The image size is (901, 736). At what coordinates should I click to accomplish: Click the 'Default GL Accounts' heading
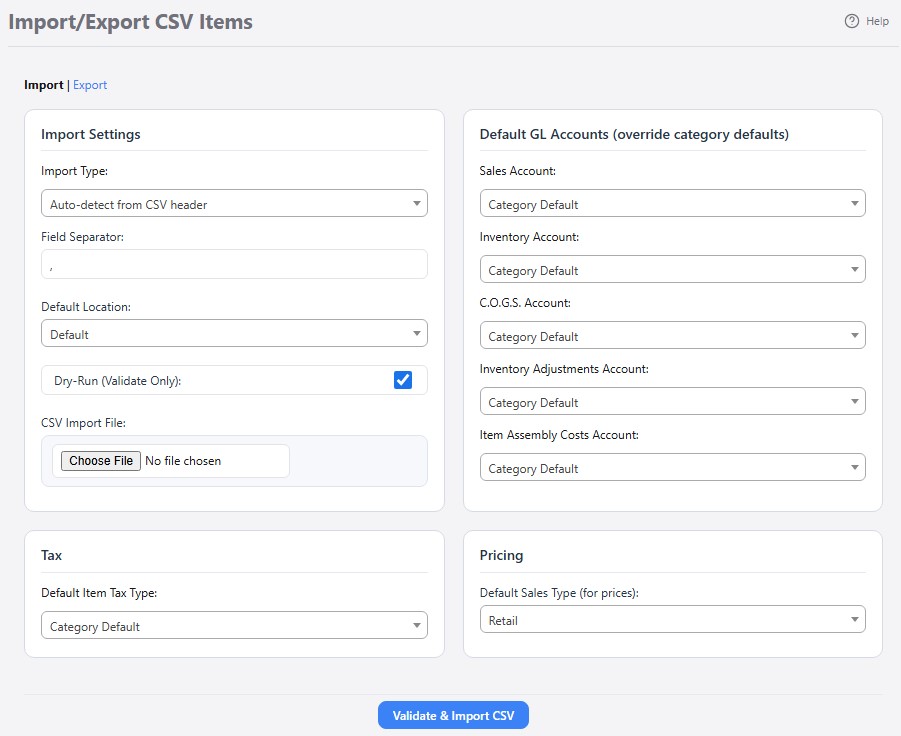pyautogui.click(x=634, y=134)
